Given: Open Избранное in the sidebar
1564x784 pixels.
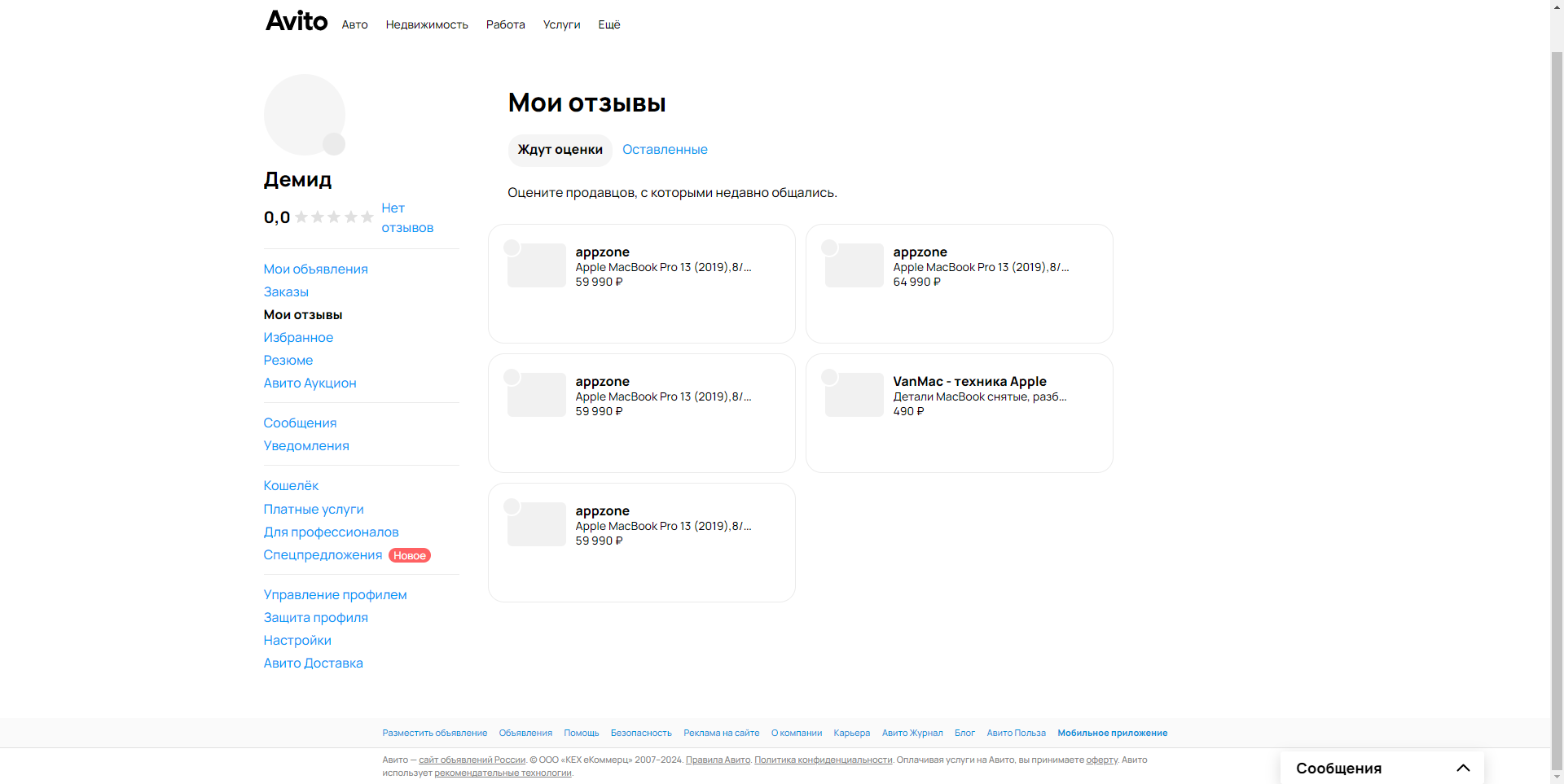Looking at the screenshot, I should [x=298, y=338].
